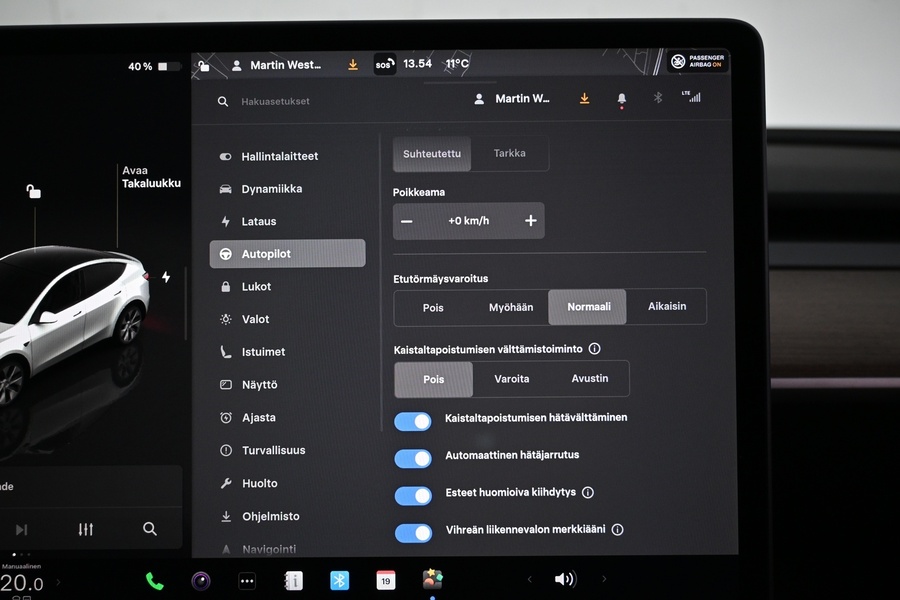Viewport: 900px width, 600px height.
Task: Open the camera app icon
Action: [201, 581]
